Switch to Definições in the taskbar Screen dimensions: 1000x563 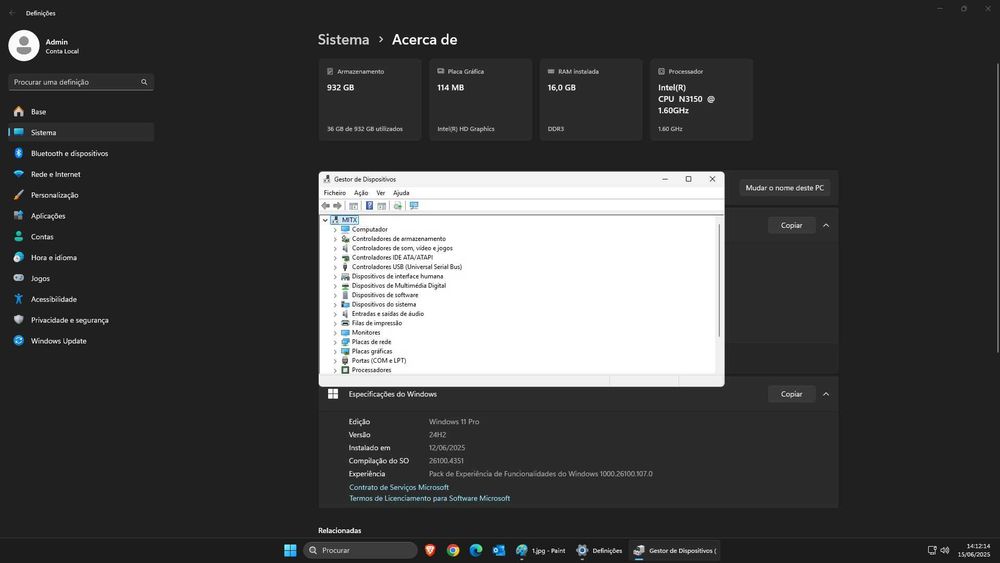tap(599, 550)
